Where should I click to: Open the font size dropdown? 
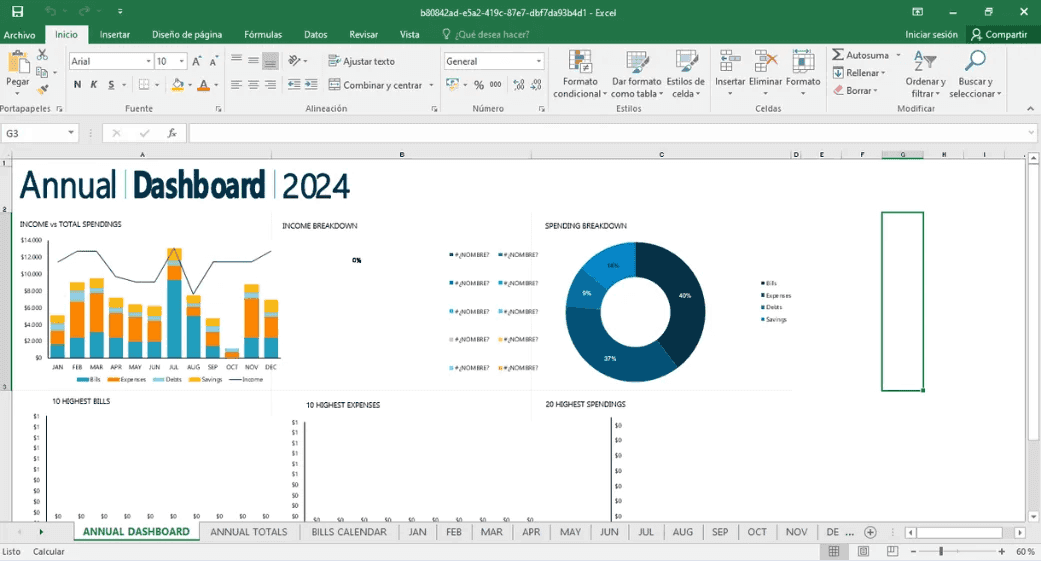[181, 61]
